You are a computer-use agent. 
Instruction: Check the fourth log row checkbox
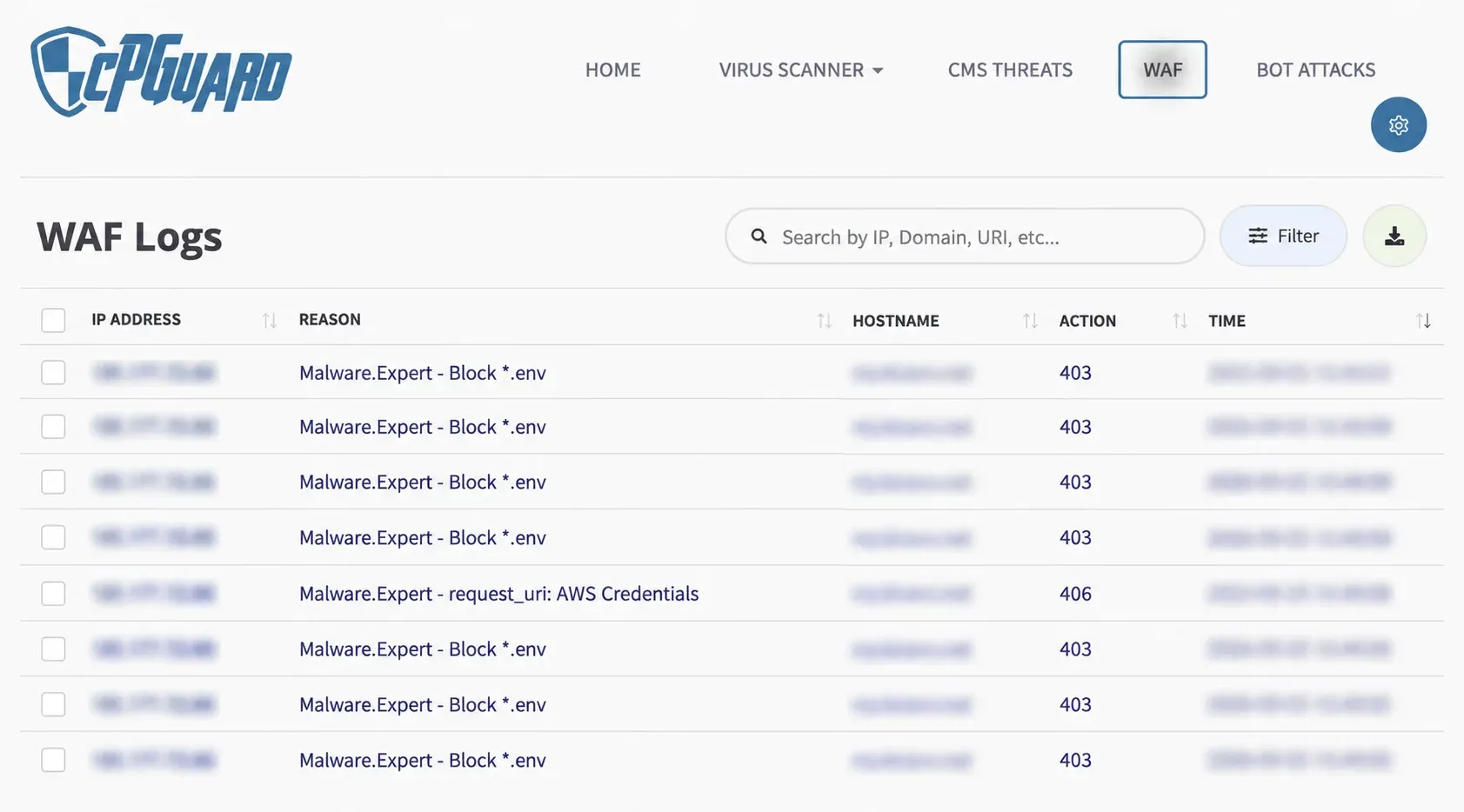coord(53,536)
